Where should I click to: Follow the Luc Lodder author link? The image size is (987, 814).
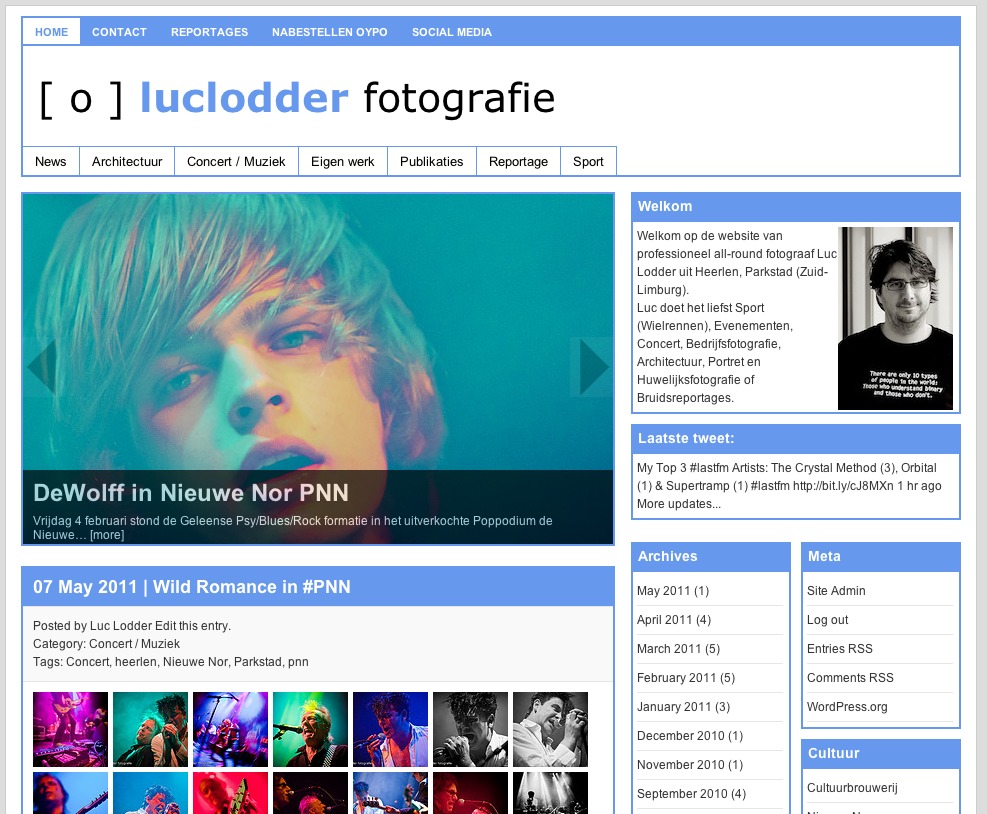click(121, 626)
